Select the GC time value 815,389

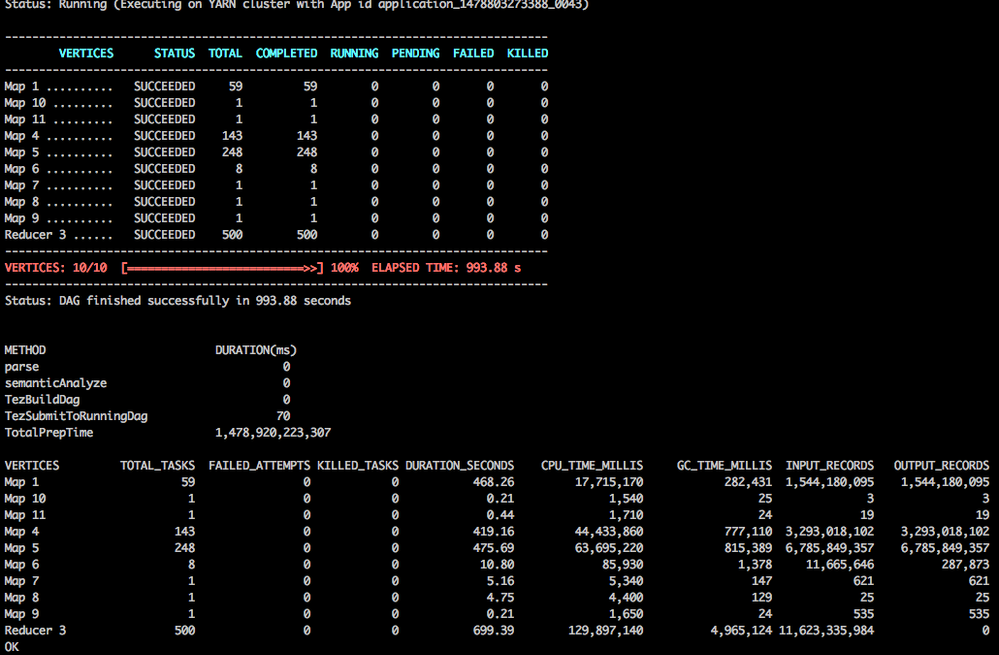pos(748,548)
